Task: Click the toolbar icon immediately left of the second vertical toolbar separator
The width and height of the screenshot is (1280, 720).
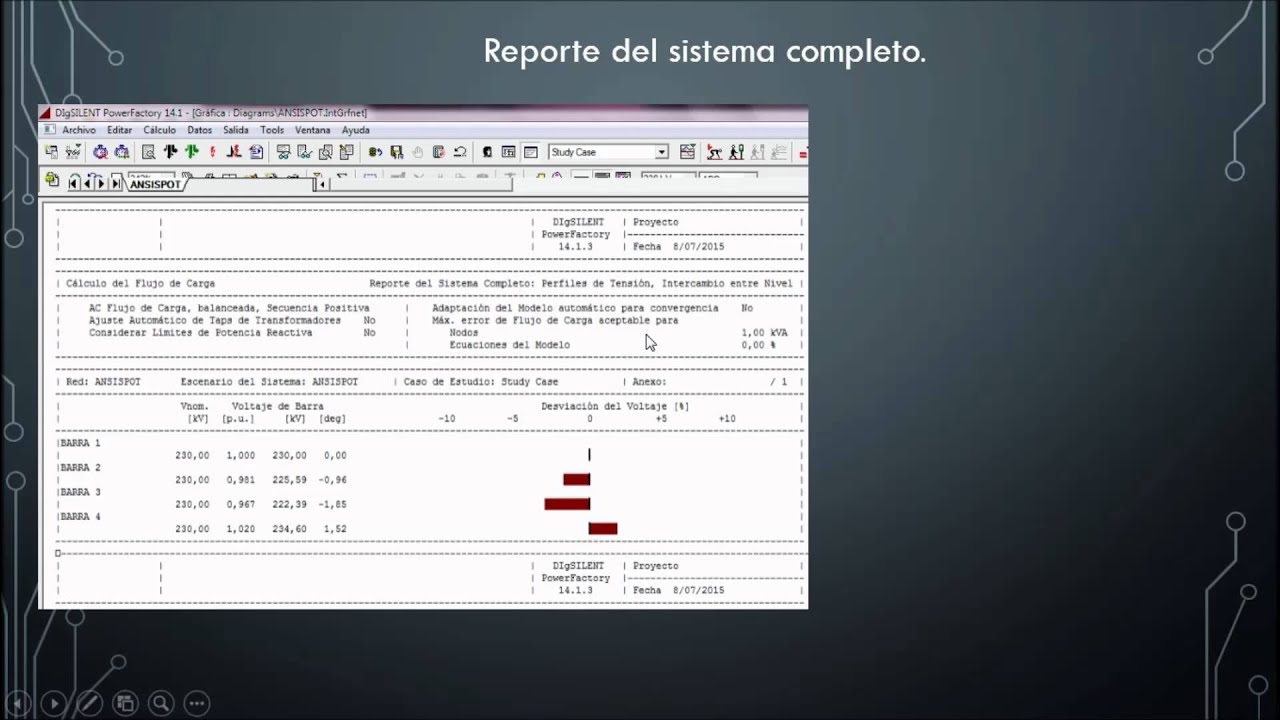Action: point(346,152)
